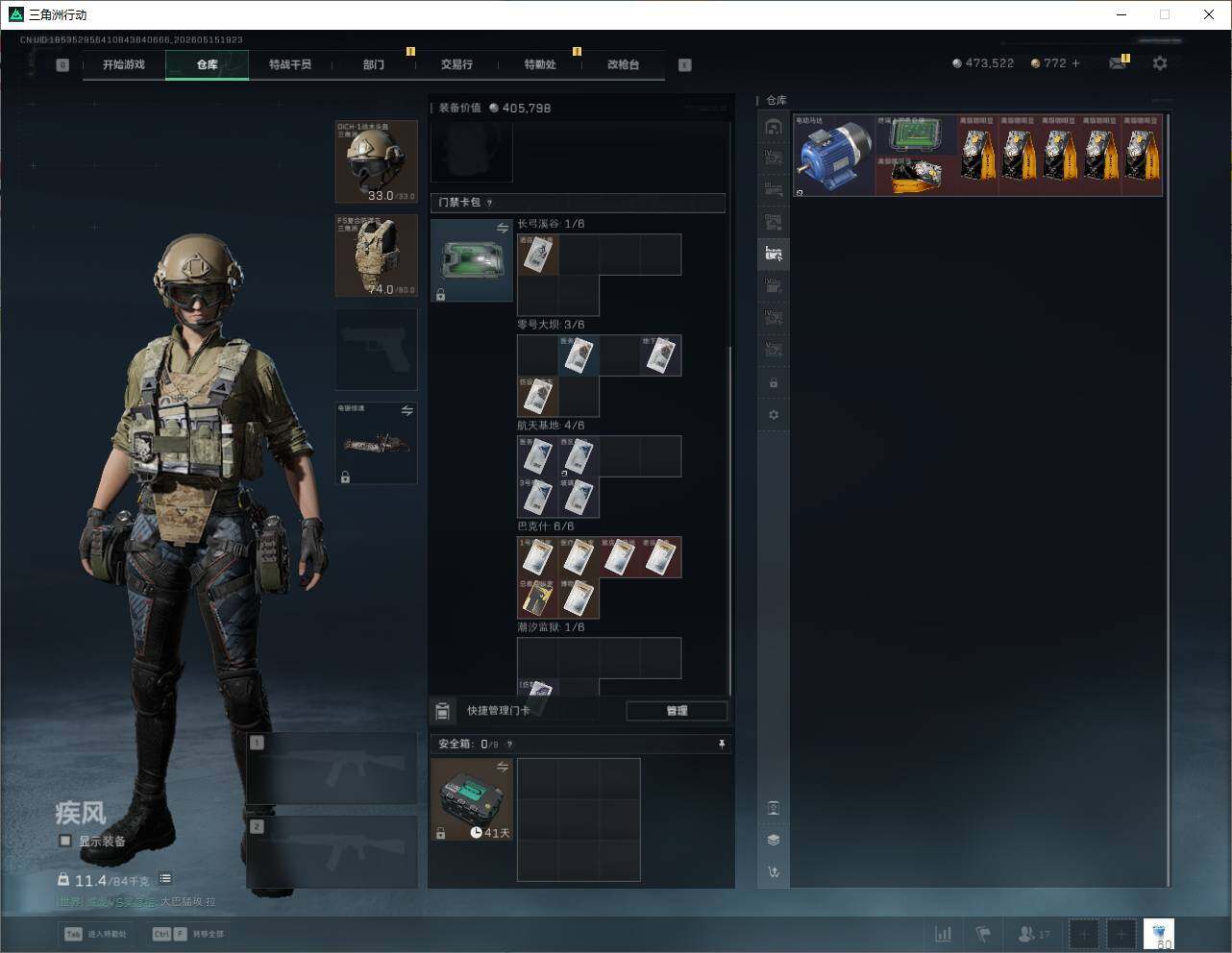Click the clipboard icon above layers icon
Image resolution: width=1232 pixels, height=953 pixels.
pyautogui.click(x=774, y=808)
